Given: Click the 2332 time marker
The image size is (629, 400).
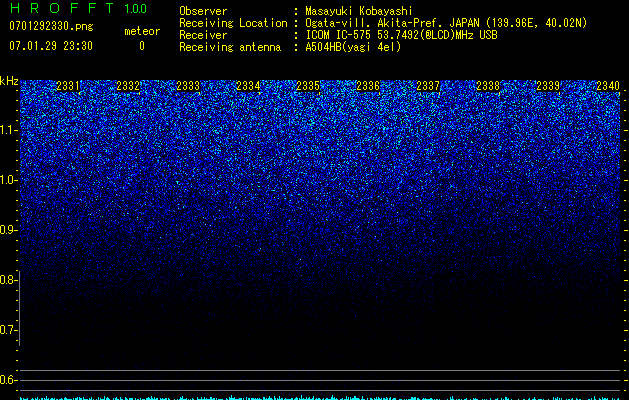Looking at the screenshot, I should pos(128,86).
